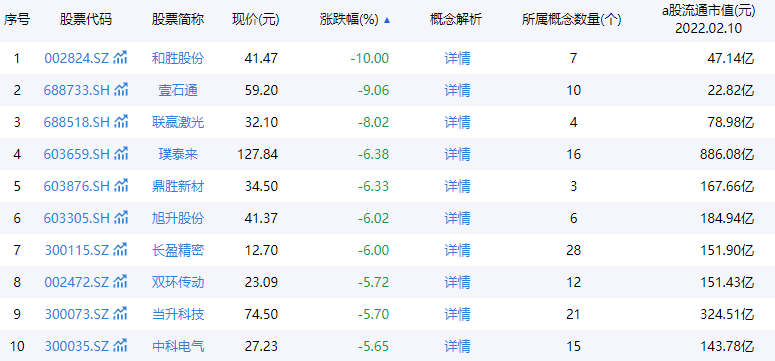This screenshot has height=361, width=775.
Task: Open chart icon beside 002472.SZ
Action: click(121, 282)
